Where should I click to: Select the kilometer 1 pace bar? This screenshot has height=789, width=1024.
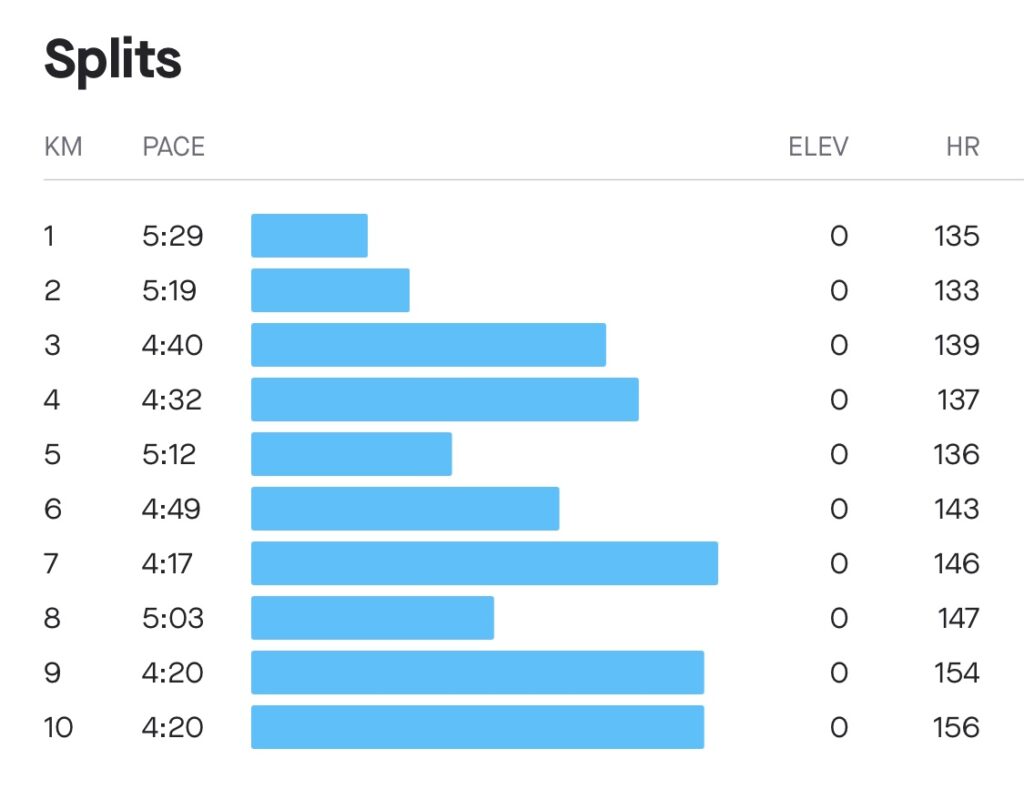[x=309, y=236]
